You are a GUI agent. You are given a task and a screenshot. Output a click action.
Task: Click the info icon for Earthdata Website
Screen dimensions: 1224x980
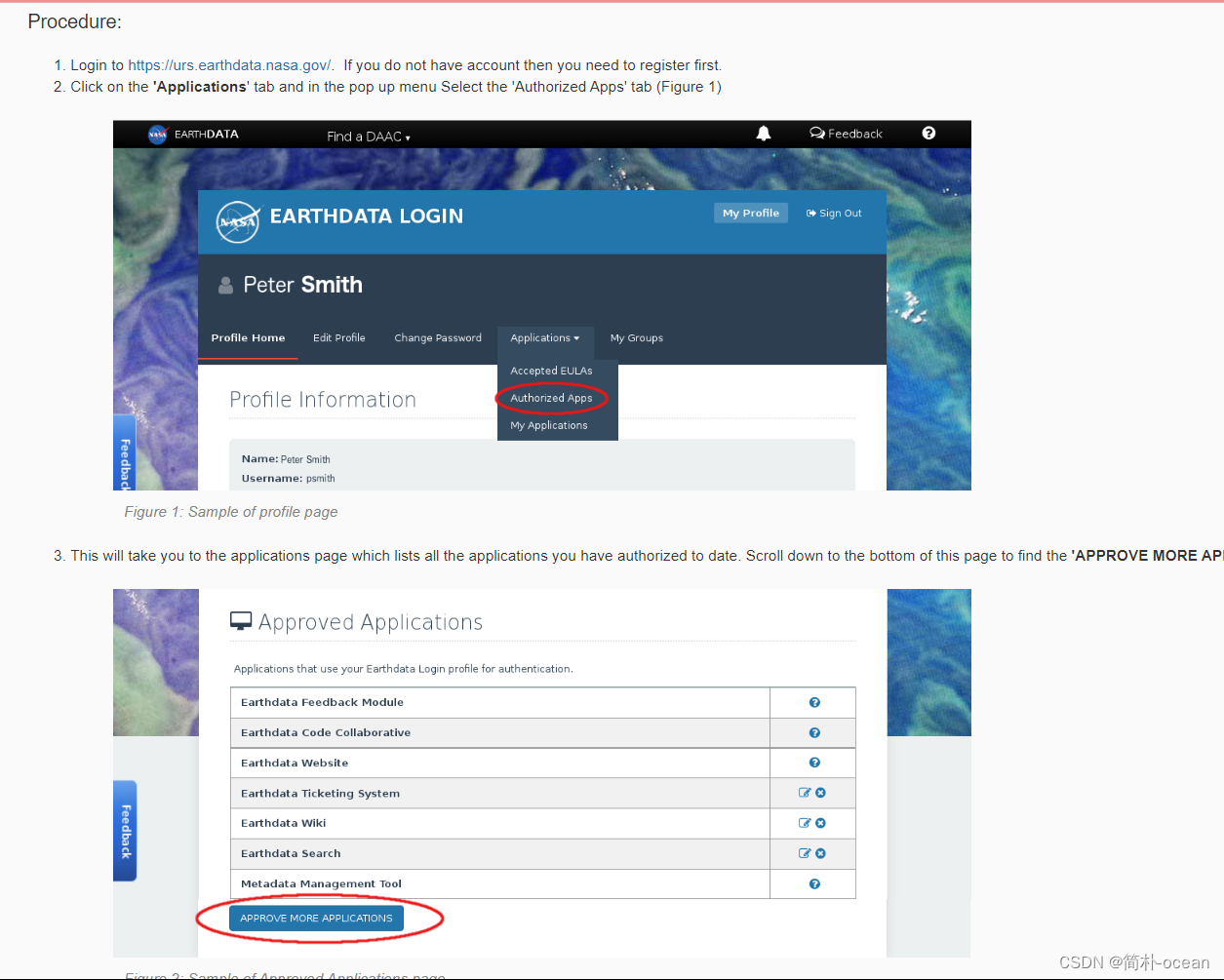[x=814, y=763]
